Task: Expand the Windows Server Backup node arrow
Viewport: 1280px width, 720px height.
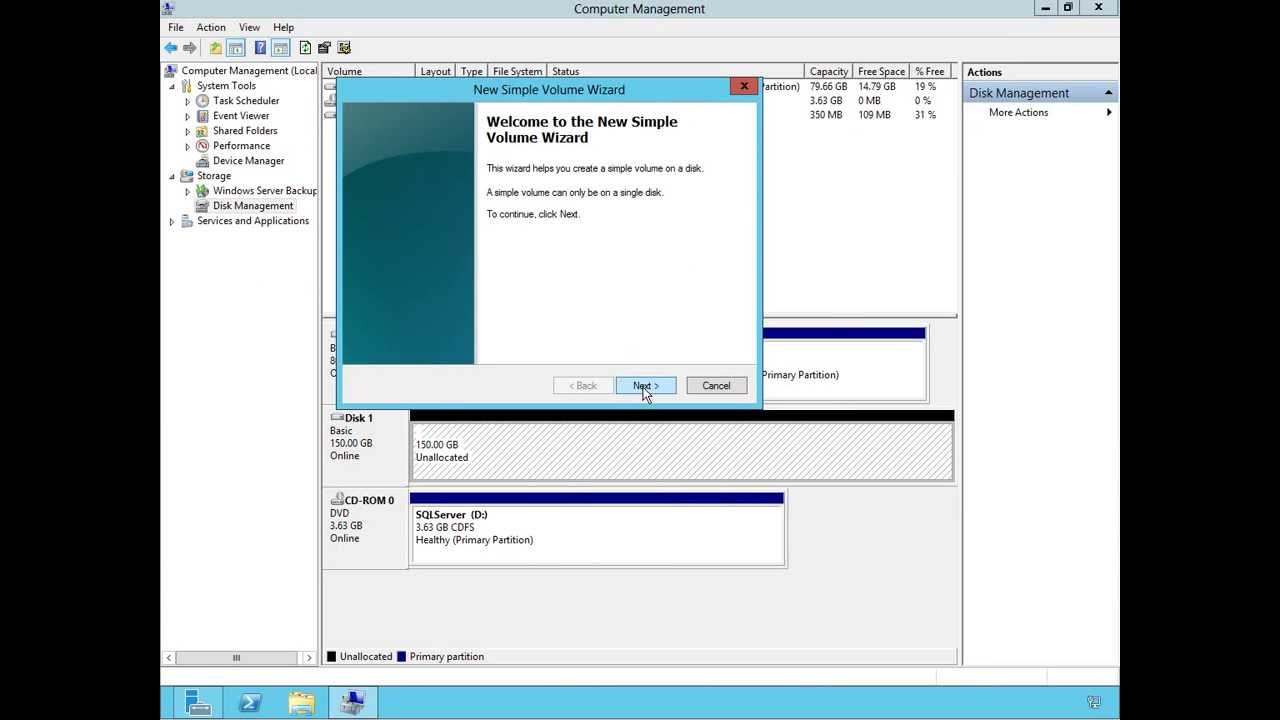Action: (187, 191)
